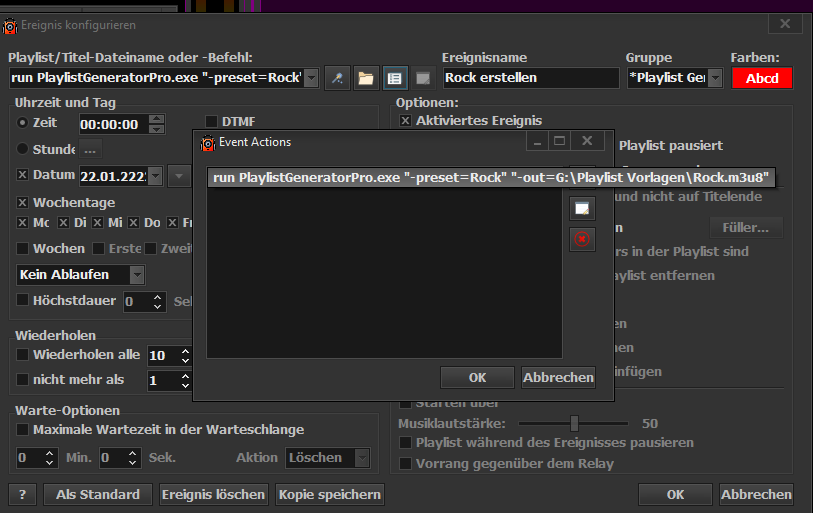Enable Maximale Wartezeit in der Warteschlange
The height and width of the screenshot is (513, 813).
pos(22,429)
